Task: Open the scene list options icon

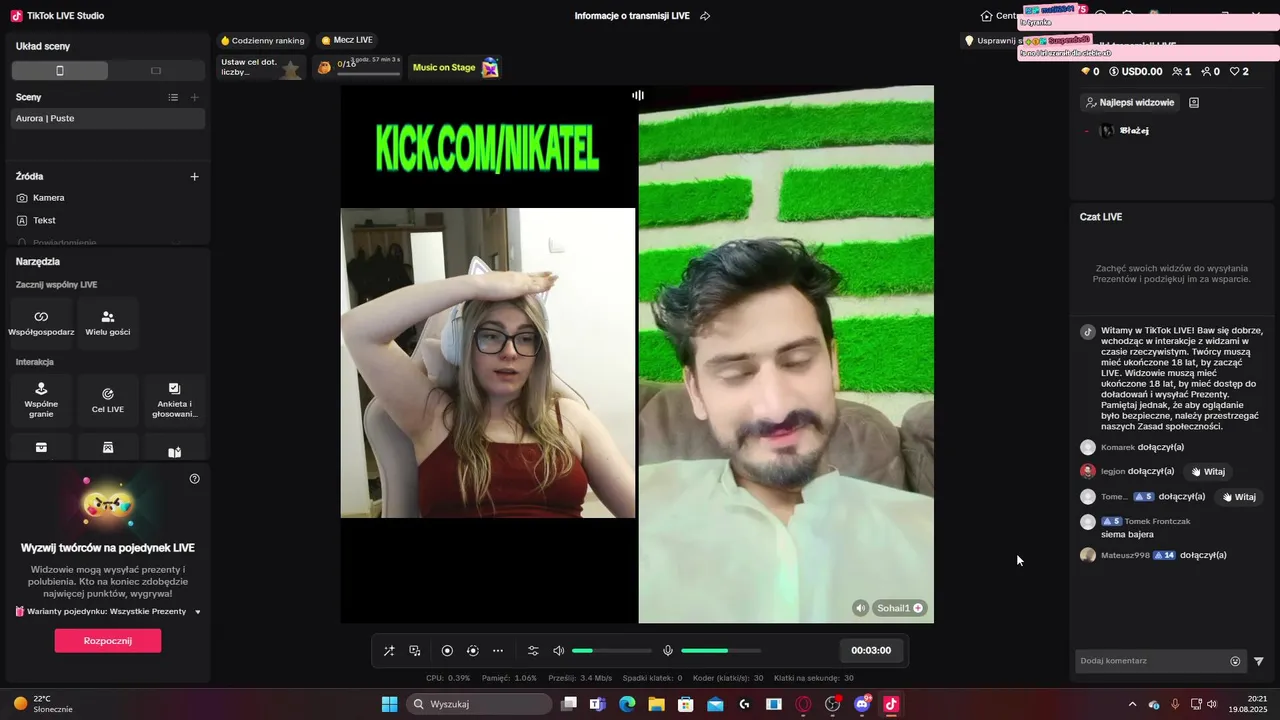Action: click(x=173, y=97)
